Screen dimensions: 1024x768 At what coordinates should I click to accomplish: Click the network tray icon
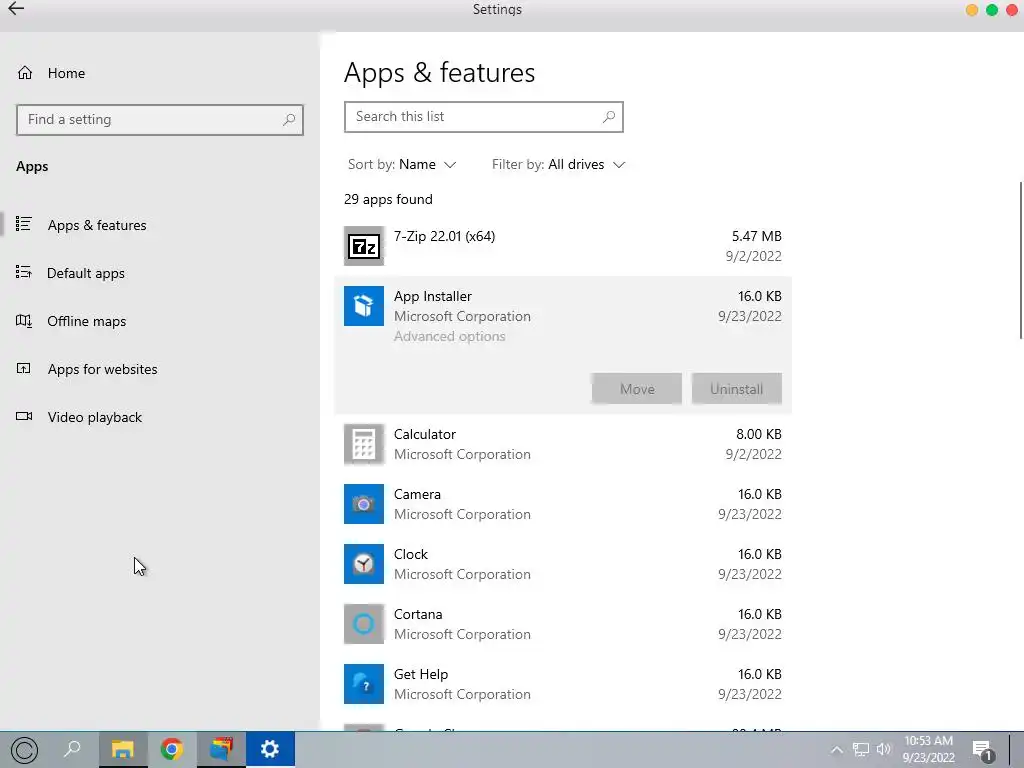click(x=861, y=750)
